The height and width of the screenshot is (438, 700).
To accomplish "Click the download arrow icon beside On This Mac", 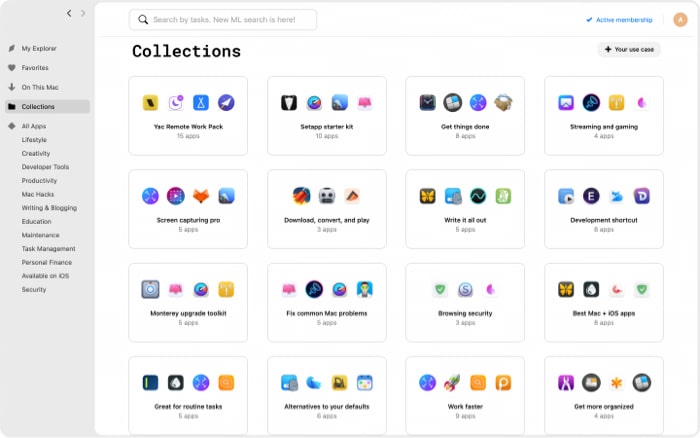I will [12, 87].
